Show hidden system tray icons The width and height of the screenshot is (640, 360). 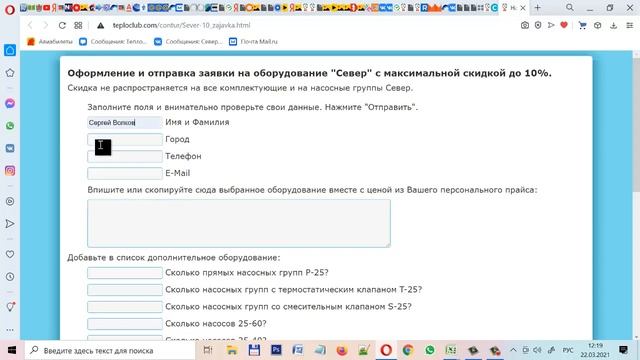point(513,350)
